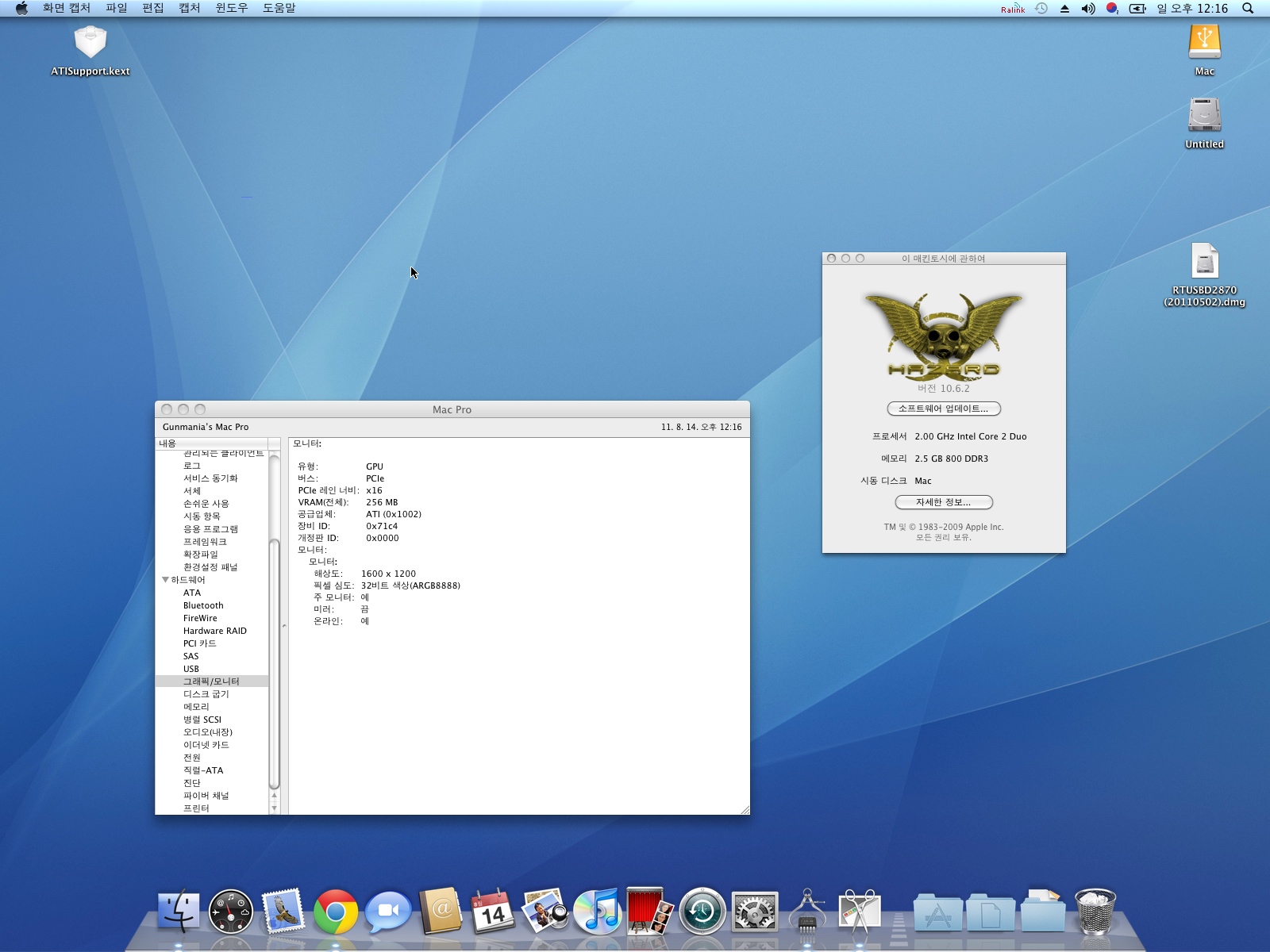Image resolution: width=1270 pixels, height=952 pixels.
Task: Open the 파일 menu
Action: pos(117,8)
